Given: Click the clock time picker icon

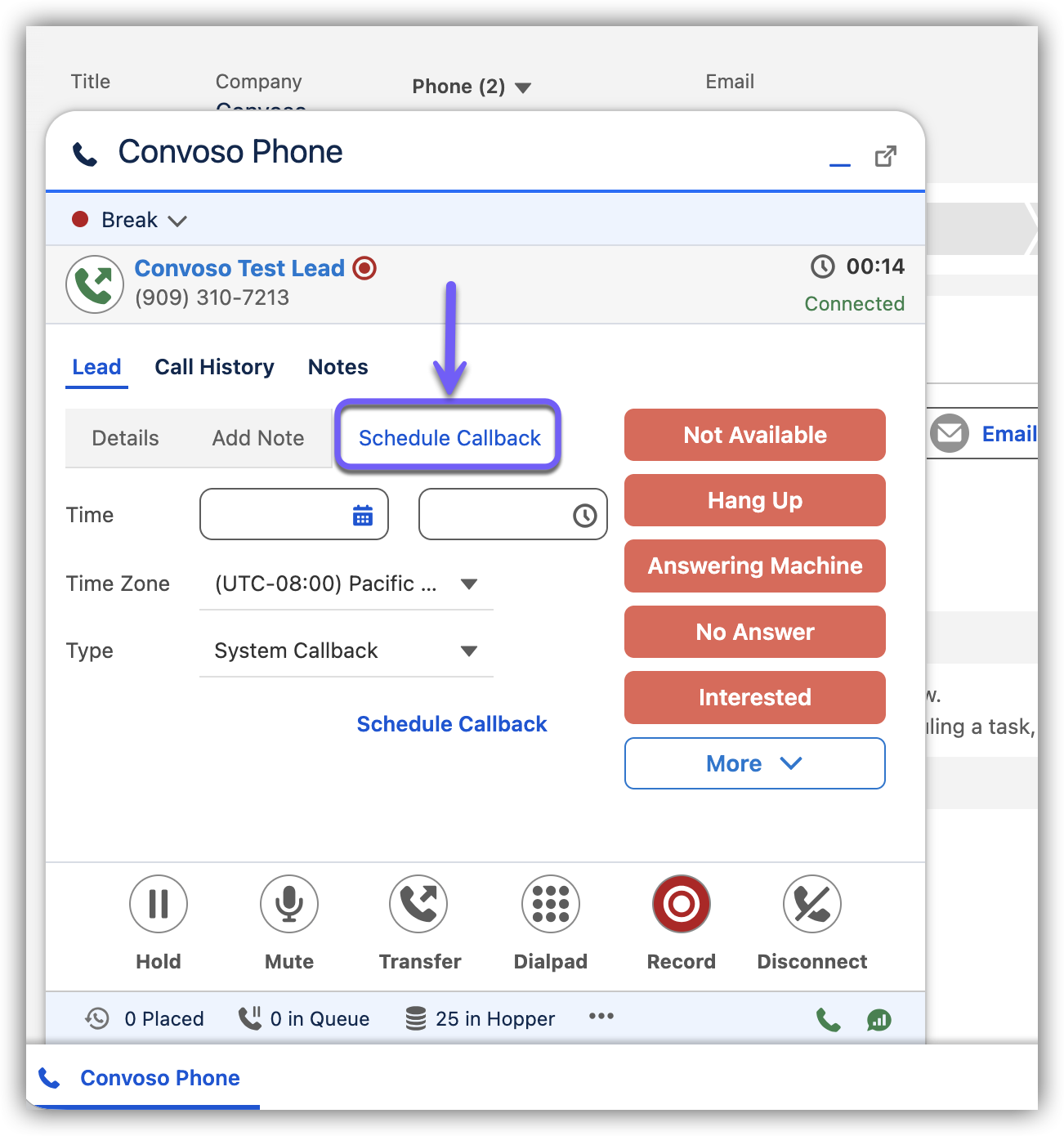Looking at the screenshot, I should (x=584, y=516).
